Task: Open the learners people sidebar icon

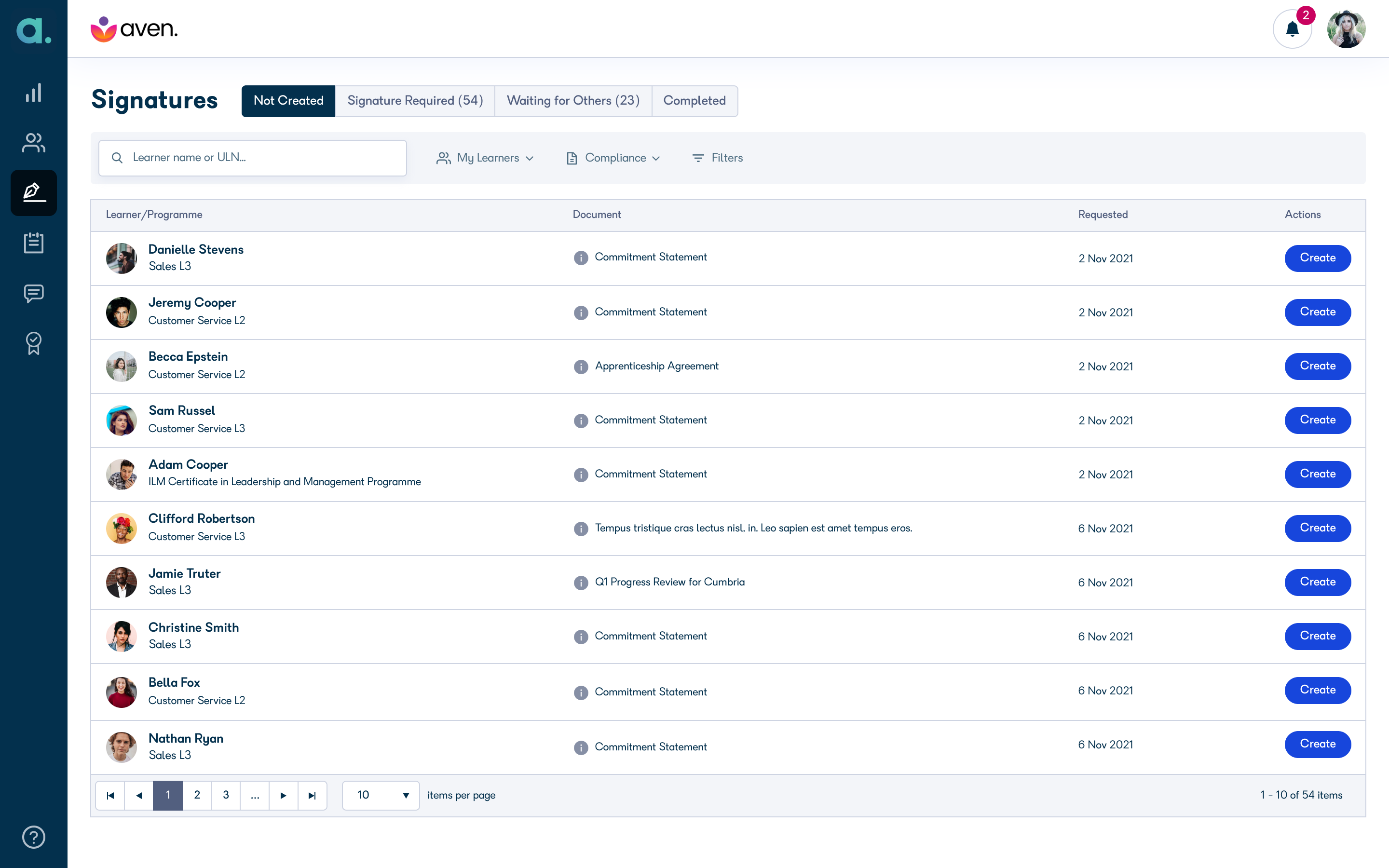Action: click(x=33, y=142)
